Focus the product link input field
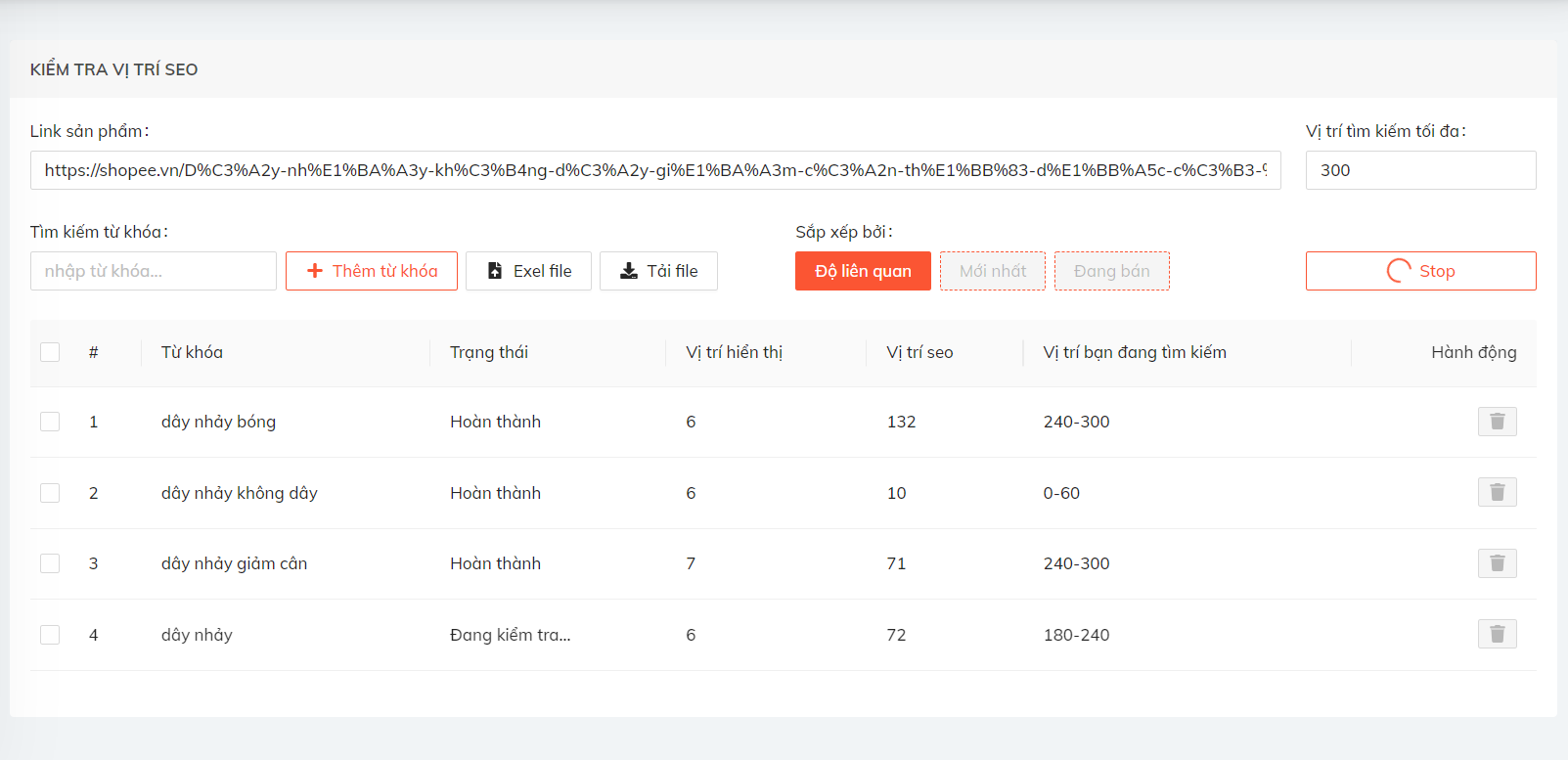 (x=655, y=170)
